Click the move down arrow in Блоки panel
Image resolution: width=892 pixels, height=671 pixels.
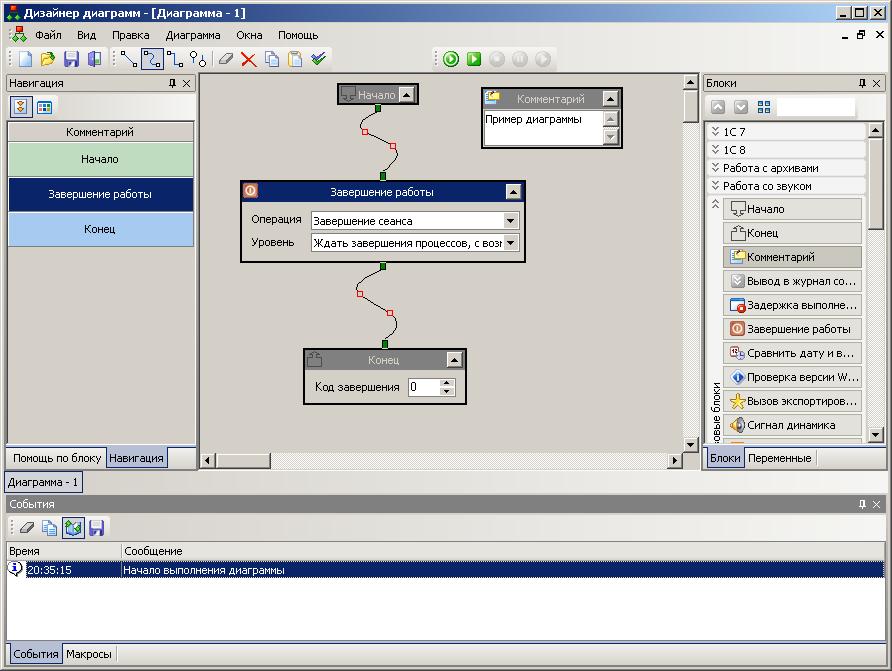coord(741,107)
